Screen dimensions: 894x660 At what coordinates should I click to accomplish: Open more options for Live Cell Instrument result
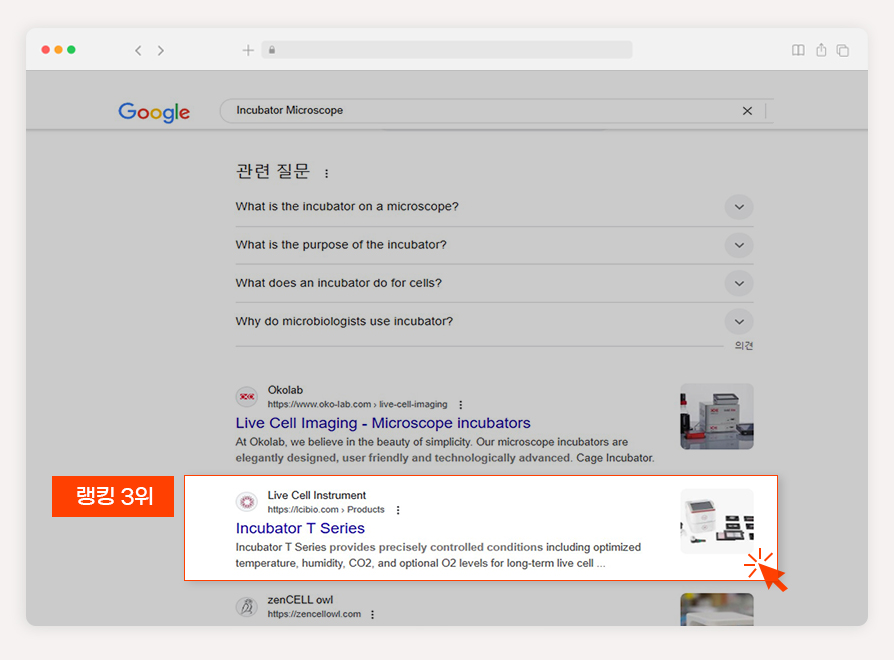coord(398,510)
